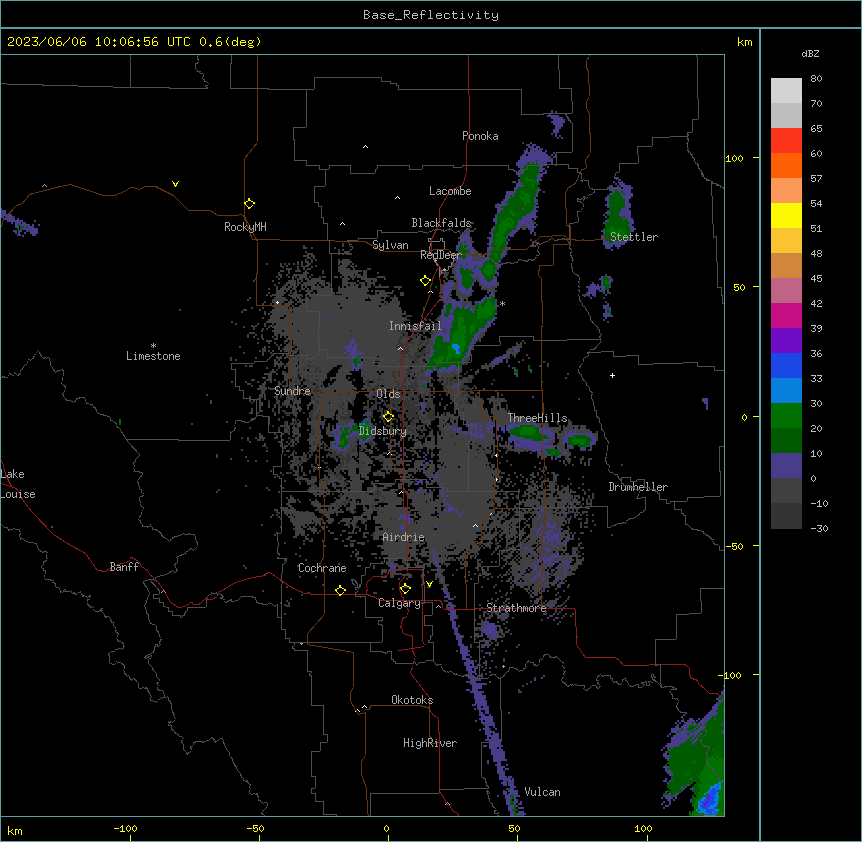Select the light gray 80-70 dBZ legend swatch

[786, 91]
